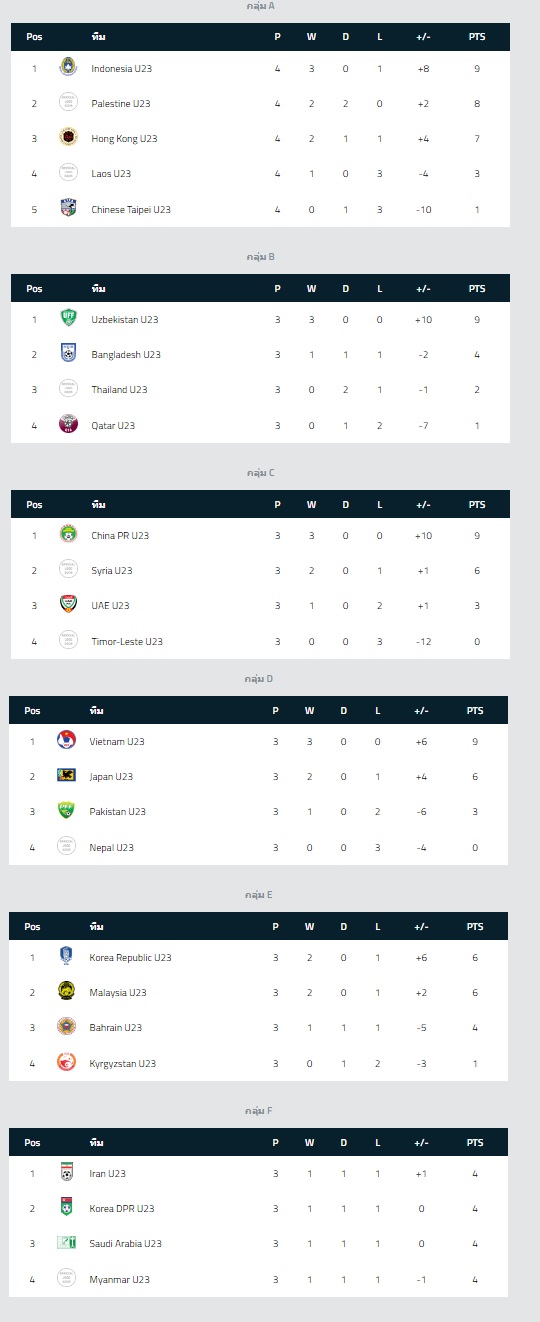Click the Vietnam U23 team crest
Image resolution: width=540 pixels, height=1322 pixels.
(x=66, y=741)
